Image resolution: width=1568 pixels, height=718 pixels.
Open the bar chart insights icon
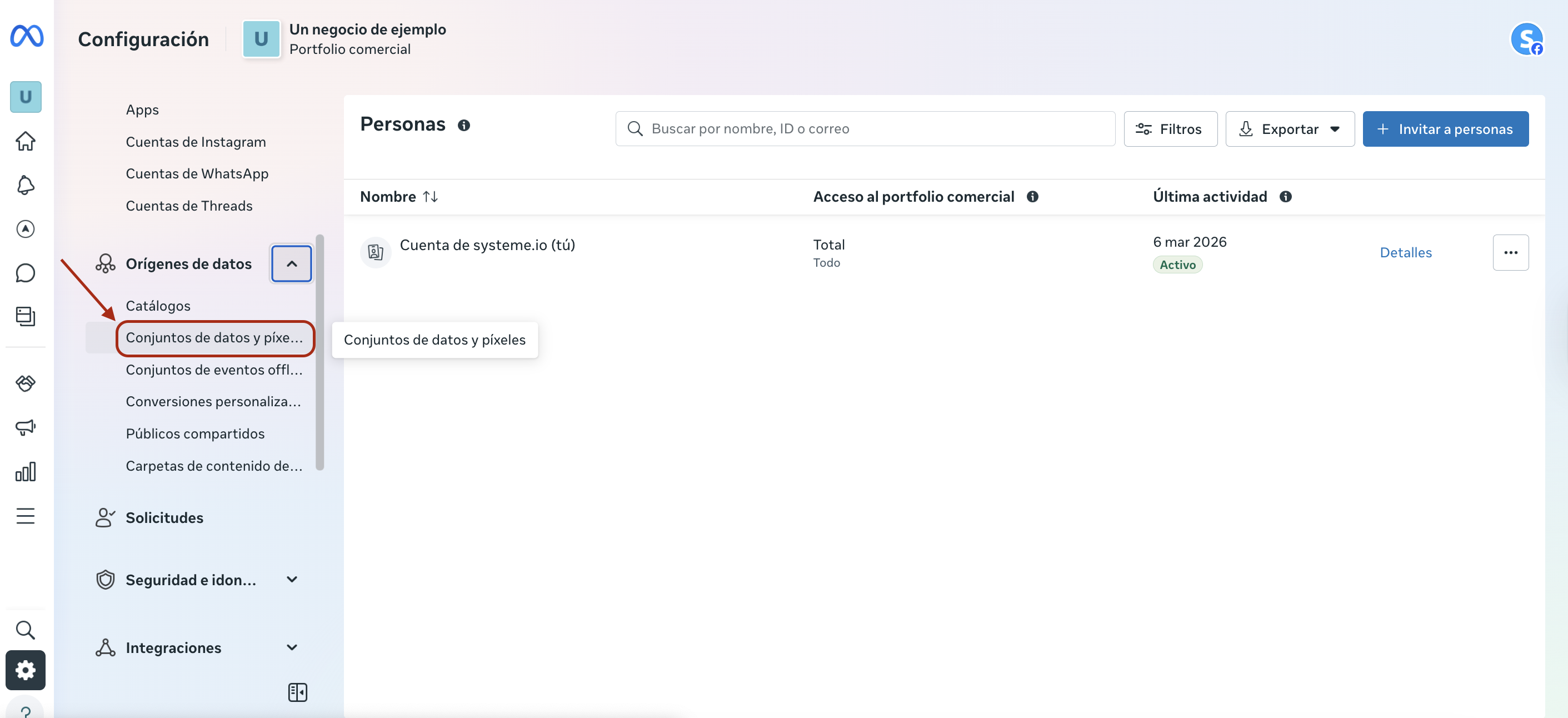click(25, 472)
